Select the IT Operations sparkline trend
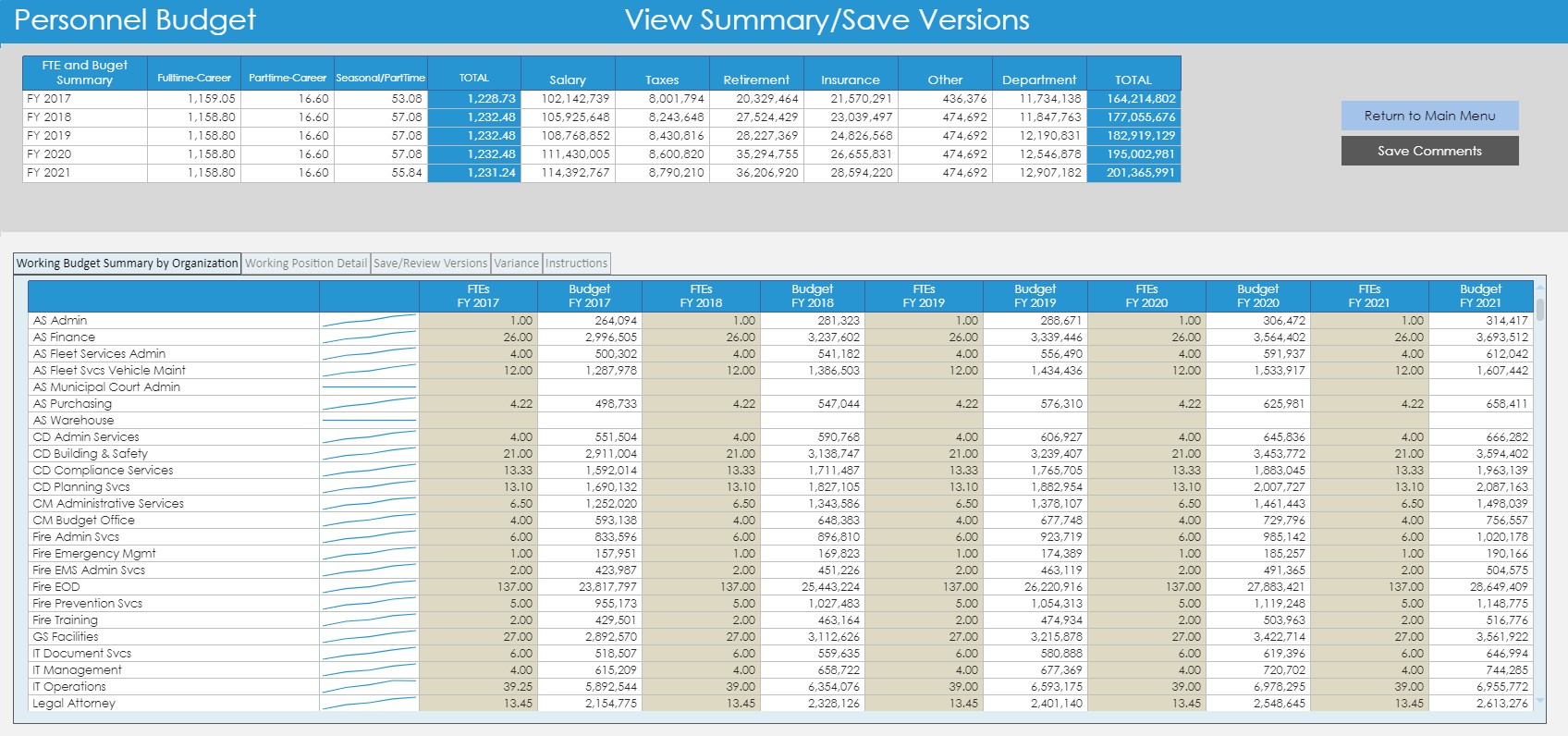 [x=369, y=687]
